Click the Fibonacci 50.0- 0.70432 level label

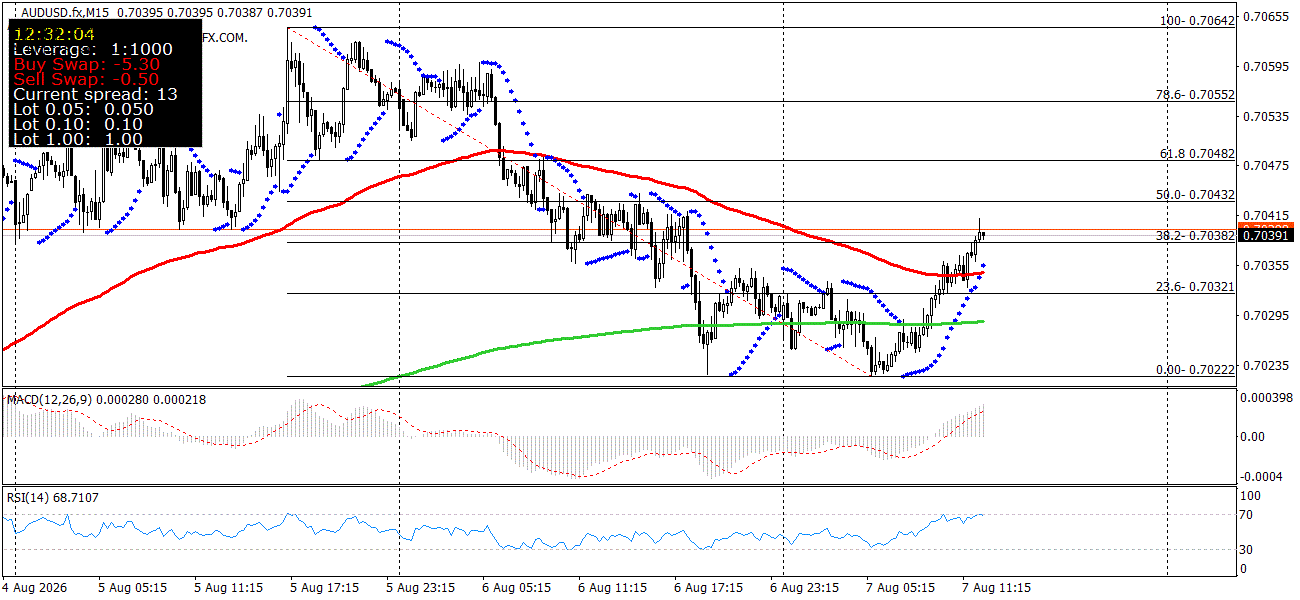point(1196,194)
